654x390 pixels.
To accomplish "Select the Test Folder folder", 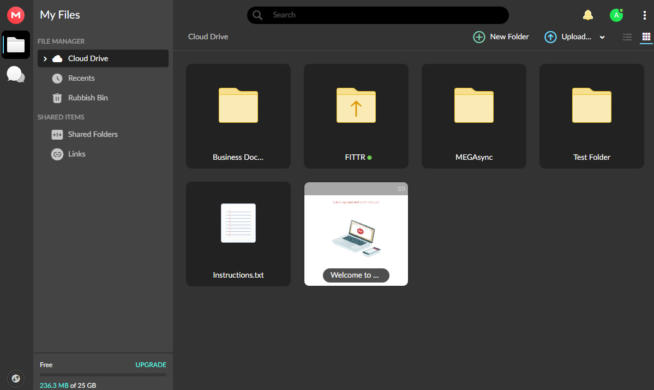I will tap(591, 116).
